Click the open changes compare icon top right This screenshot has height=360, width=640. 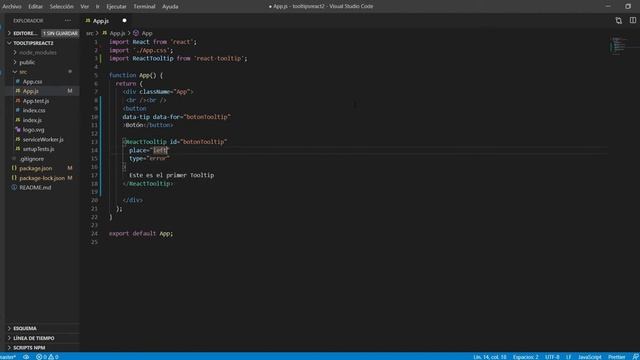coord(619,20)
